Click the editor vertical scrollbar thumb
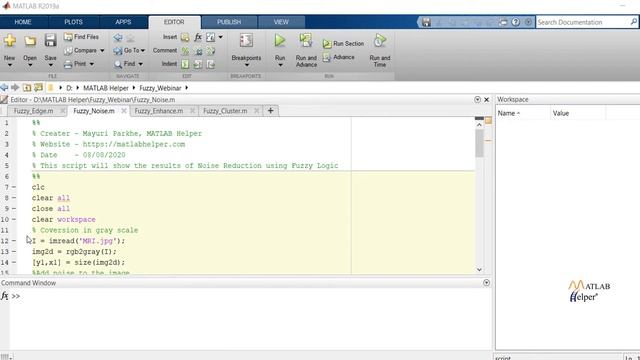Viewport: 640px width, 360px height. pos(479,144)
